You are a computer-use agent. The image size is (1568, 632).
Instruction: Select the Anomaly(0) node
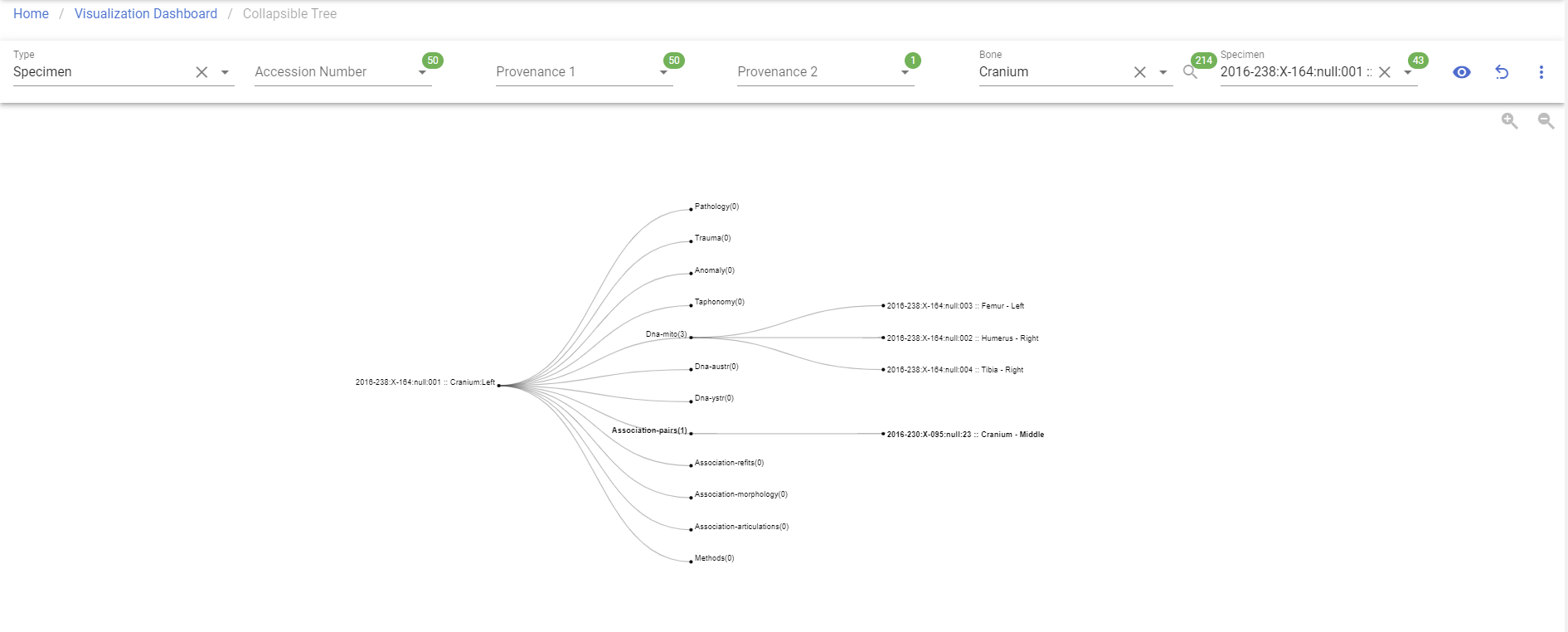pos(713,270)
